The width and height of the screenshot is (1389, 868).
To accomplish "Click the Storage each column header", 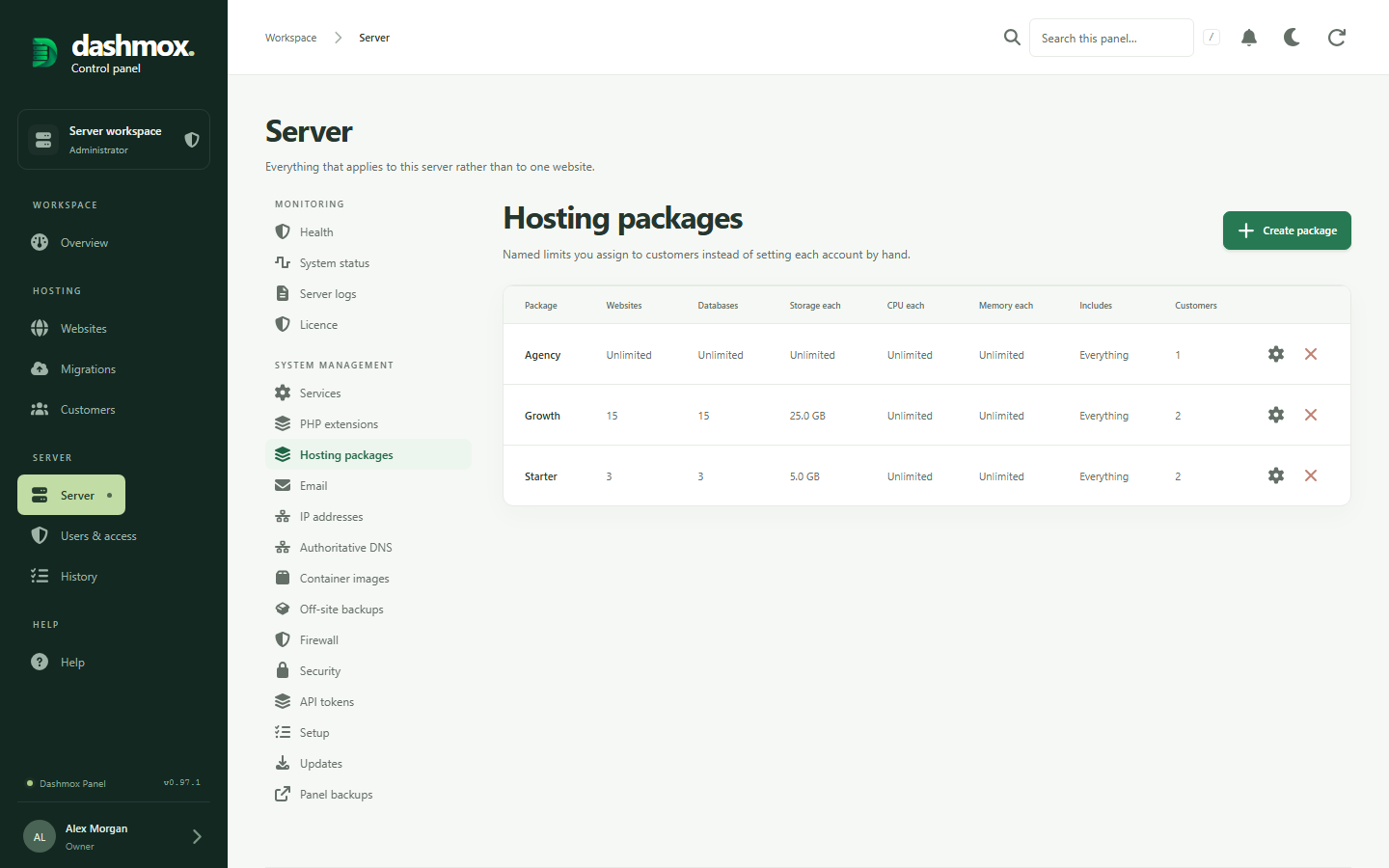I will (x=815, y=306).
